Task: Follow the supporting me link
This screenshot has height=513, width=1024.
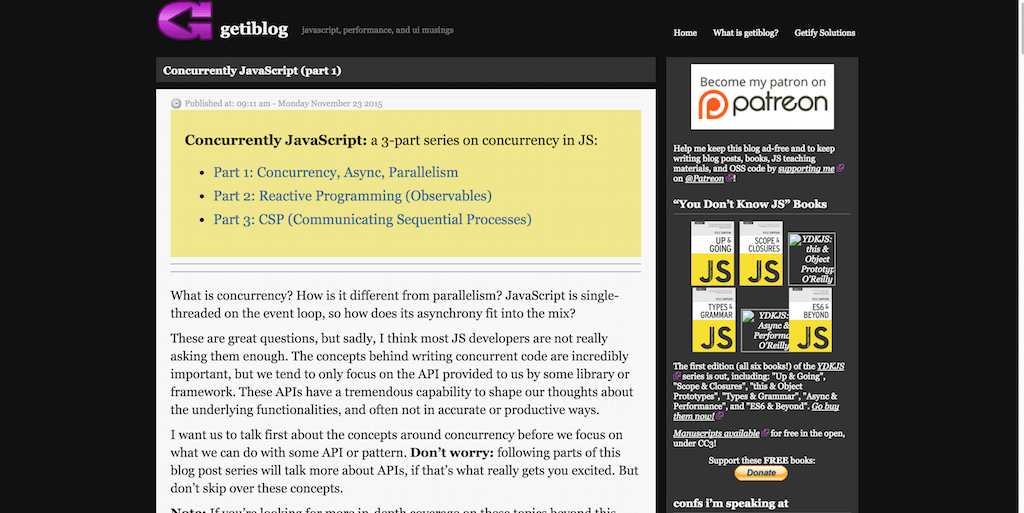Action: 806,168
